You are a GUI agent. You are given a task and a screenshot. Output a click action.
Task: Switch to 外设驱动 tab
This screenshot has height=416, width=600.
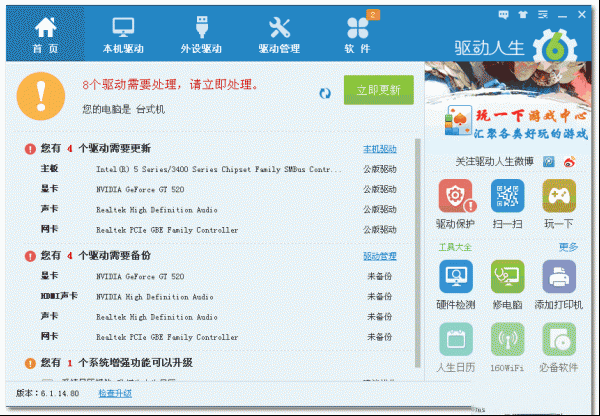[x=201, y=34]
